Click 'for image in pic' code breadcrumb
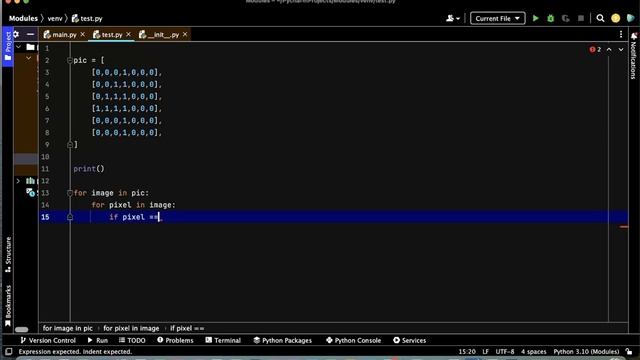Screen dimensions: 640x360 pos(68,328)
